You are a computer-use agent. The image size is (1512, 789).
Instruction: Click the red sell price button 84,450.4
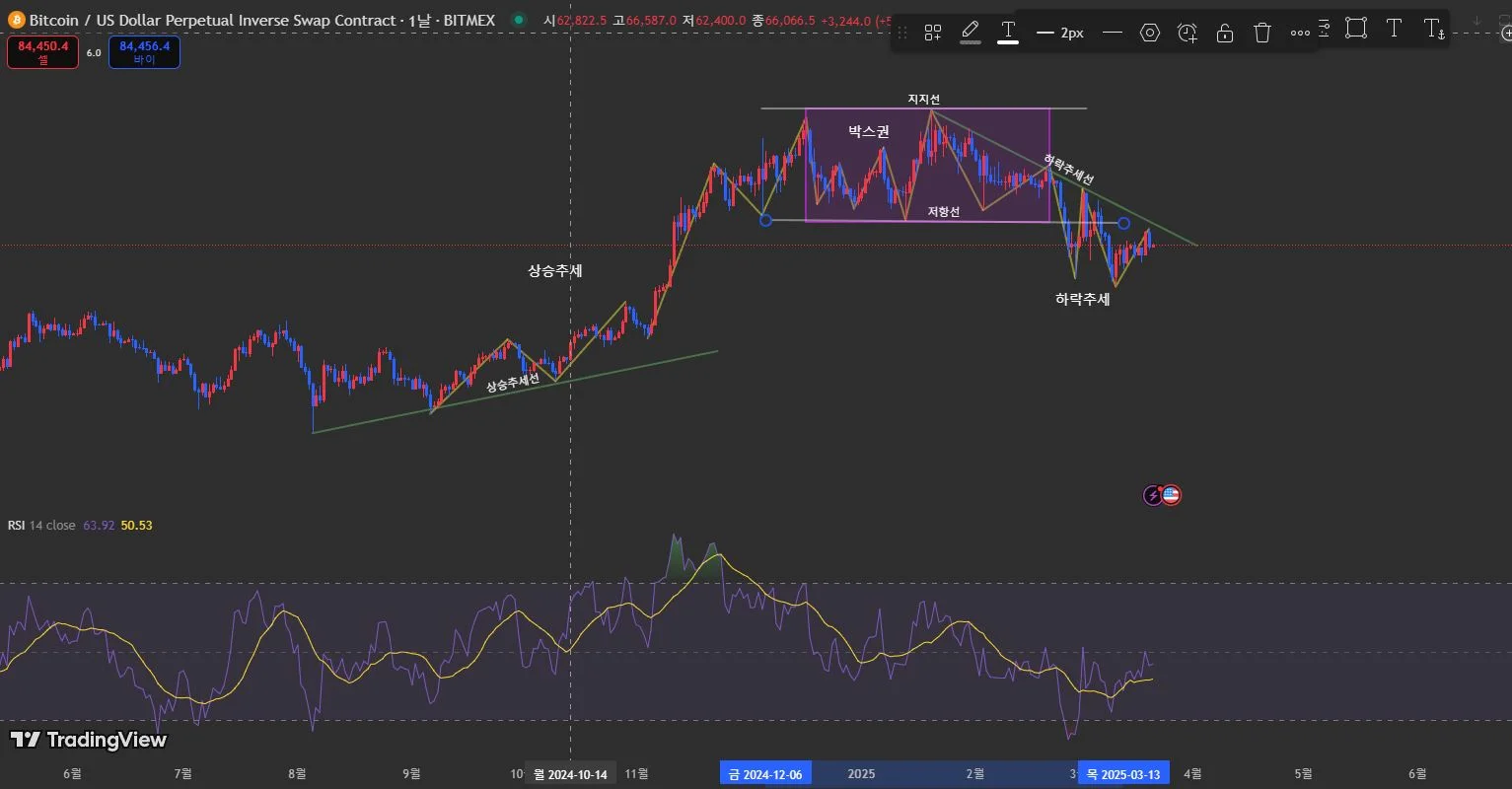[x=42, y=52]
